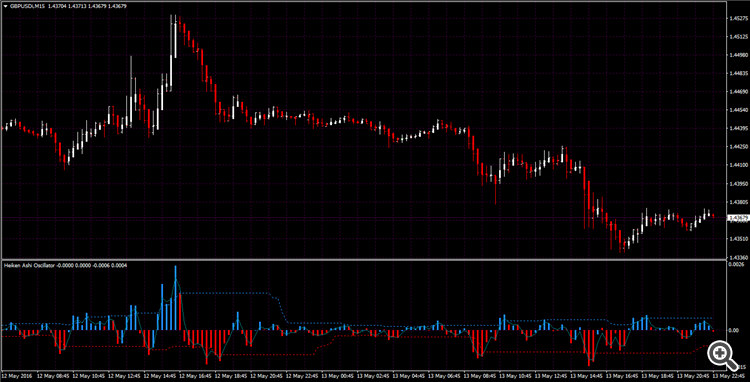Screen dimensions: 750x382
Task: Click the 13 May 16:45 time label
Action: [x=621, y=376]
